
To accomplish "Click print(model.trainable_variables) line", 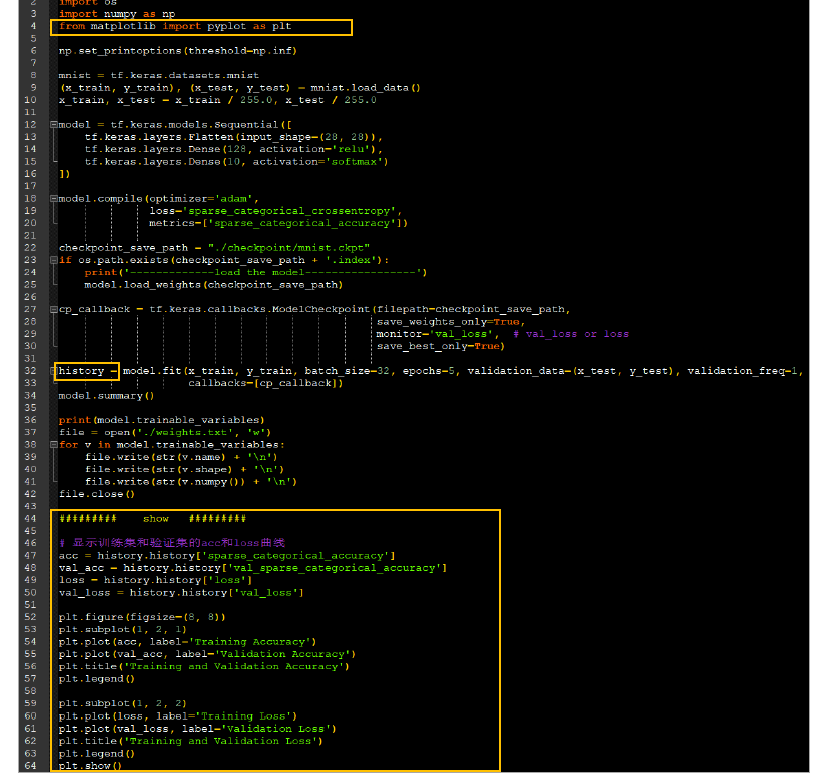I will (162, 420).
